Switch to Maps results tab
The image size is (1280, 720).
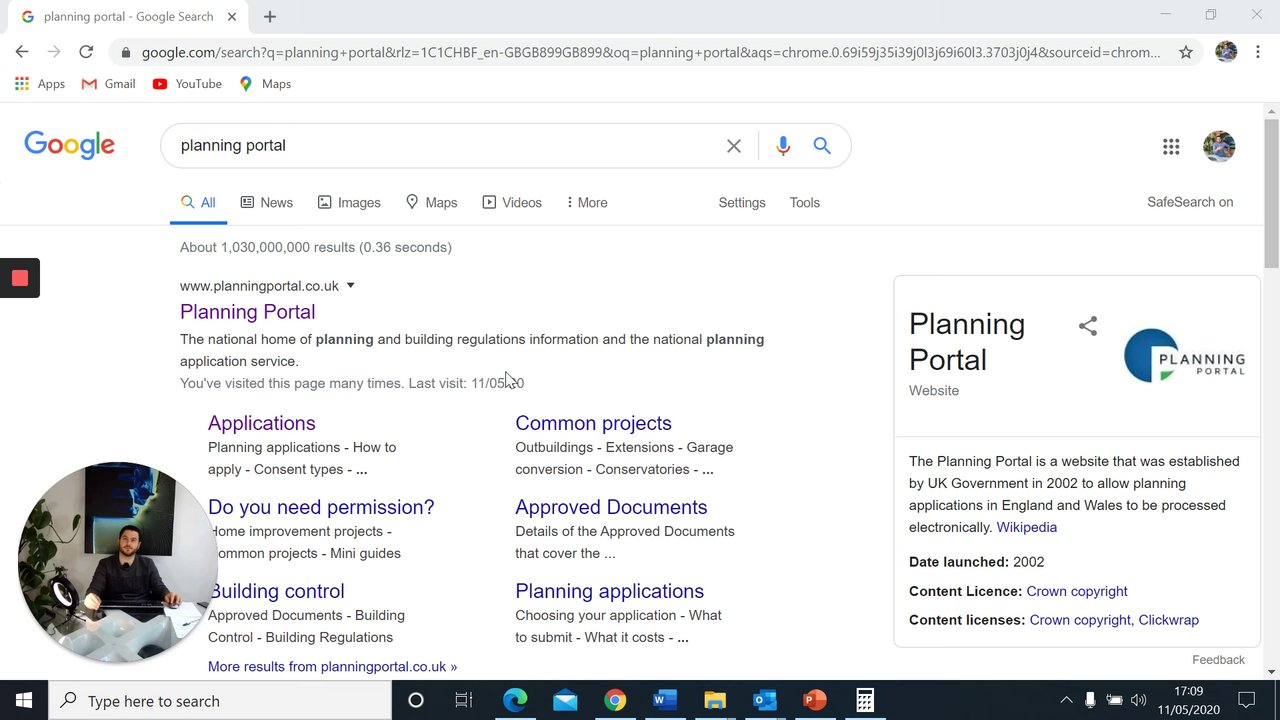tap(431, 203)
